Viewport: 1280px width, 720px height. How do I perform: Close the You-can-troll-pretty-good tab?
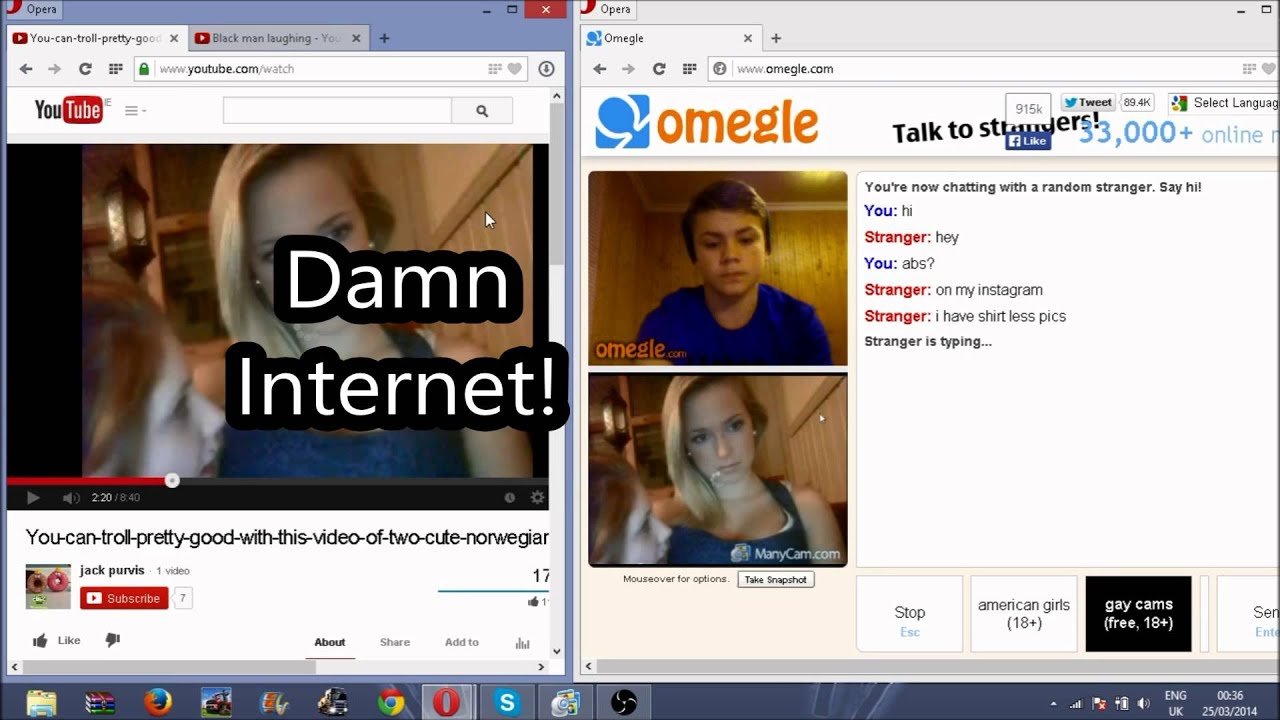[174, 38]
